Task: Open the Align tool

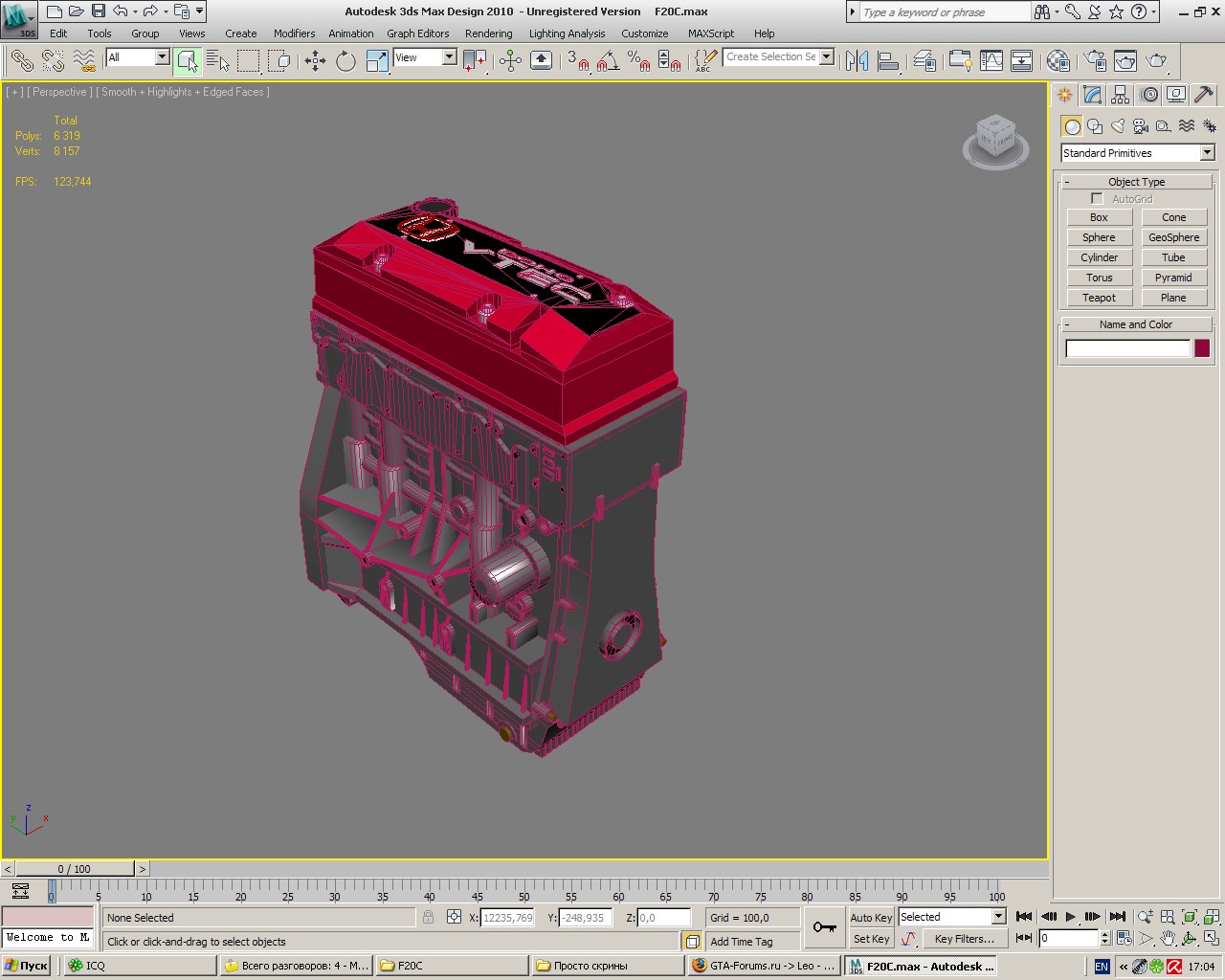Action: click(889, 61)
